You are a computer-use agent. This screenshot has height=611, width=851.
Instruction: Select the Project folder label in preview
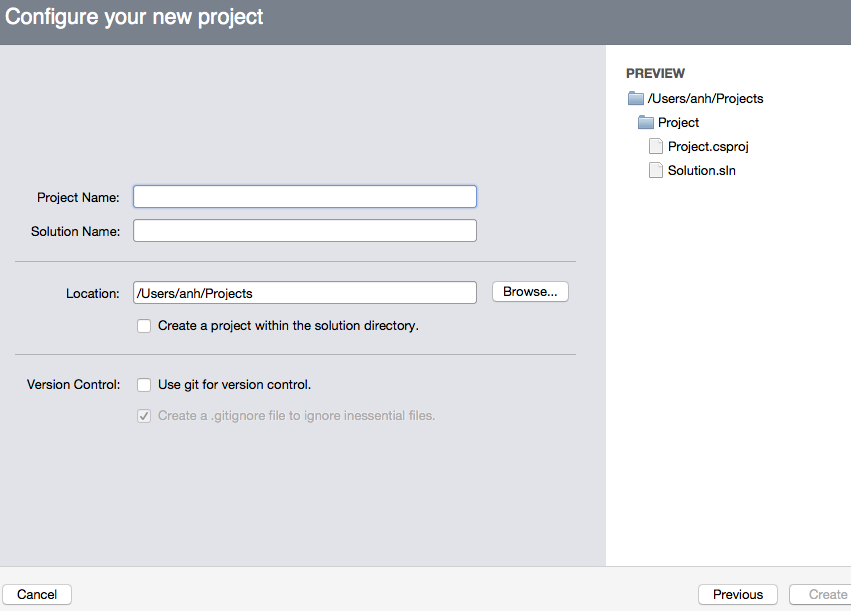678,122
